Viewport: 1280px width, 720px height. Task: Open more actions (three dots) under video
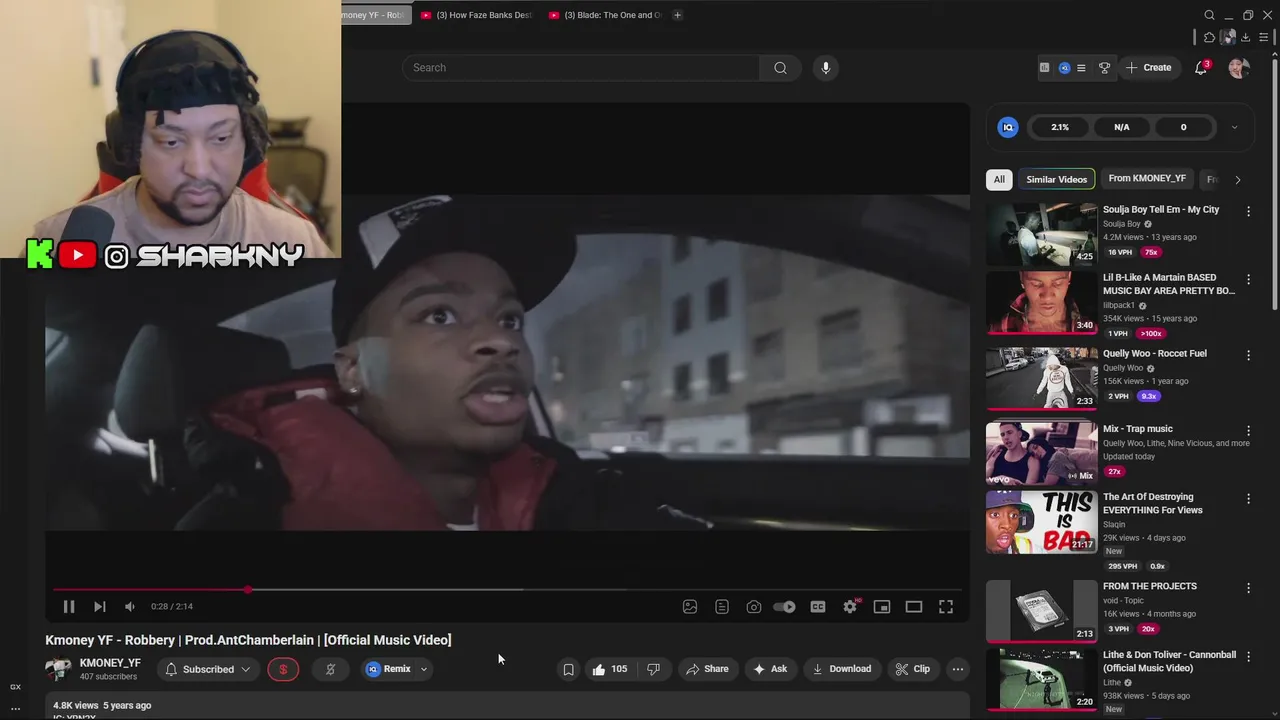click(958, 669)
